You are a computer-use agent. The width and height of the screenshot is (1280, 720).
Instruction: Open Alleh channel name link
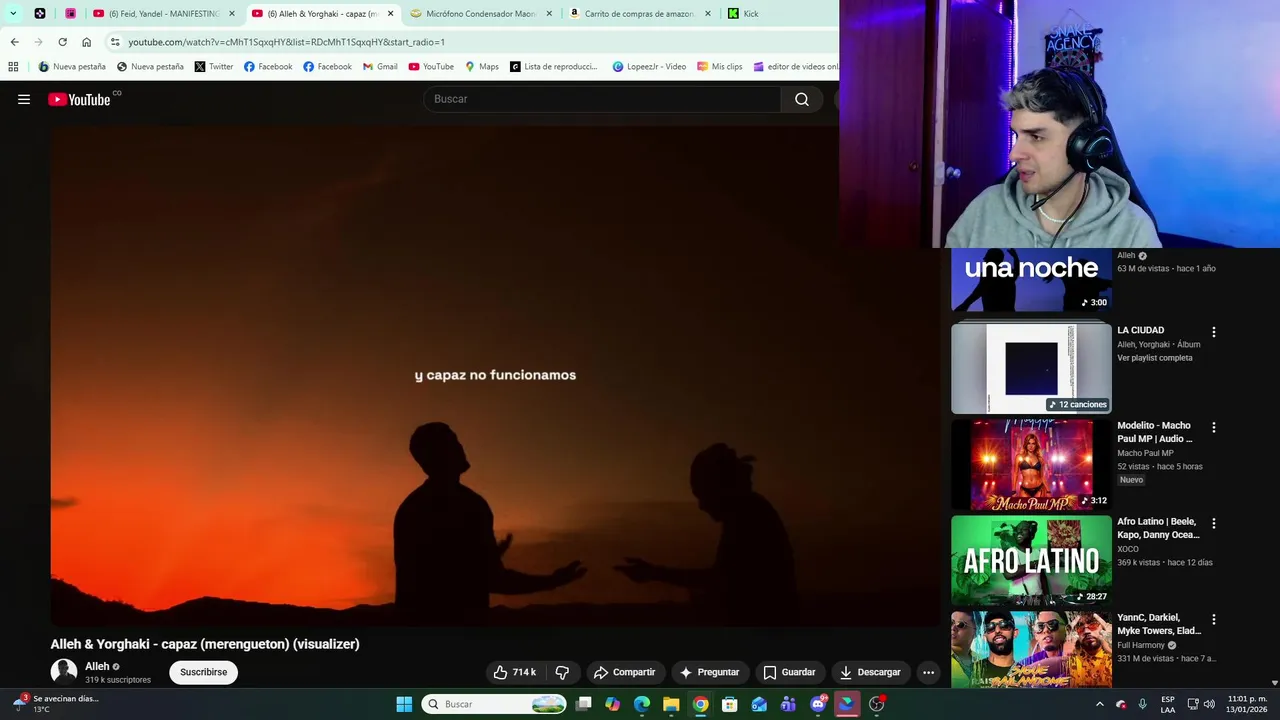97,666
